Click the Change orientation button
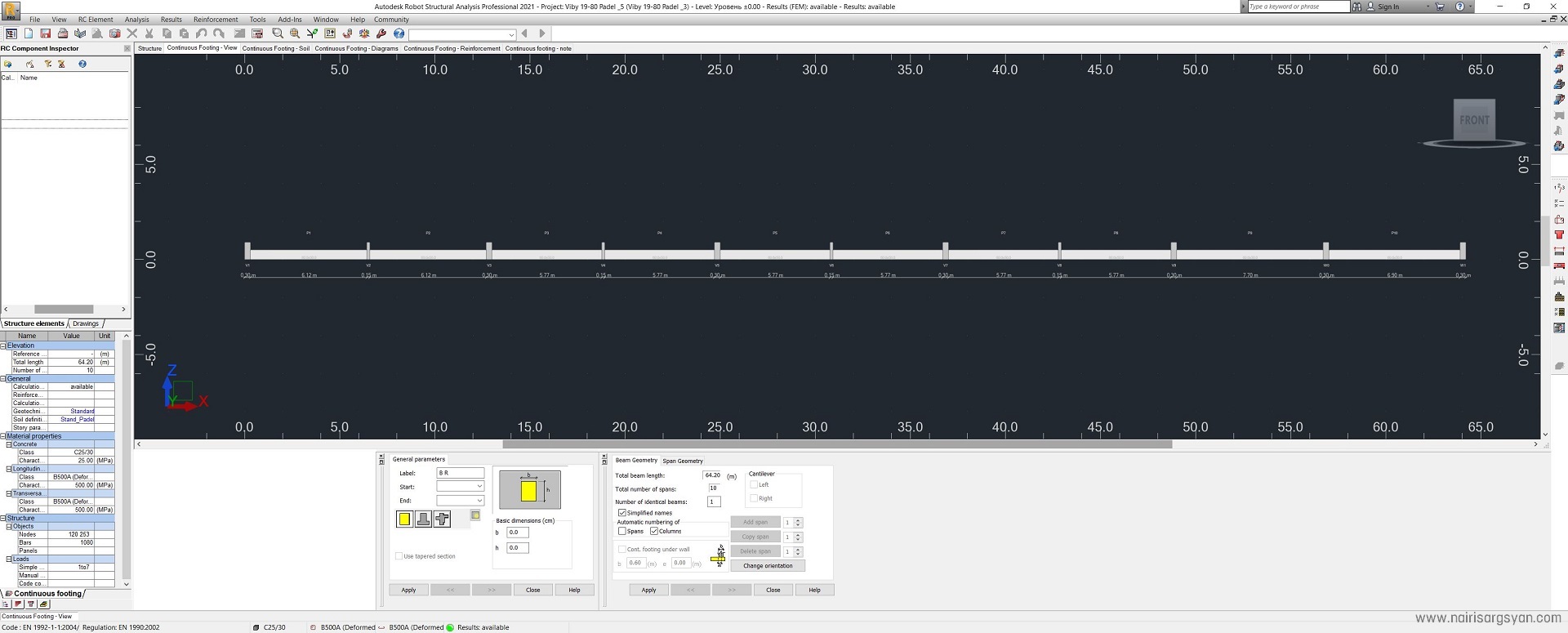Screen dimensions: 1568x633 point(768,566)
